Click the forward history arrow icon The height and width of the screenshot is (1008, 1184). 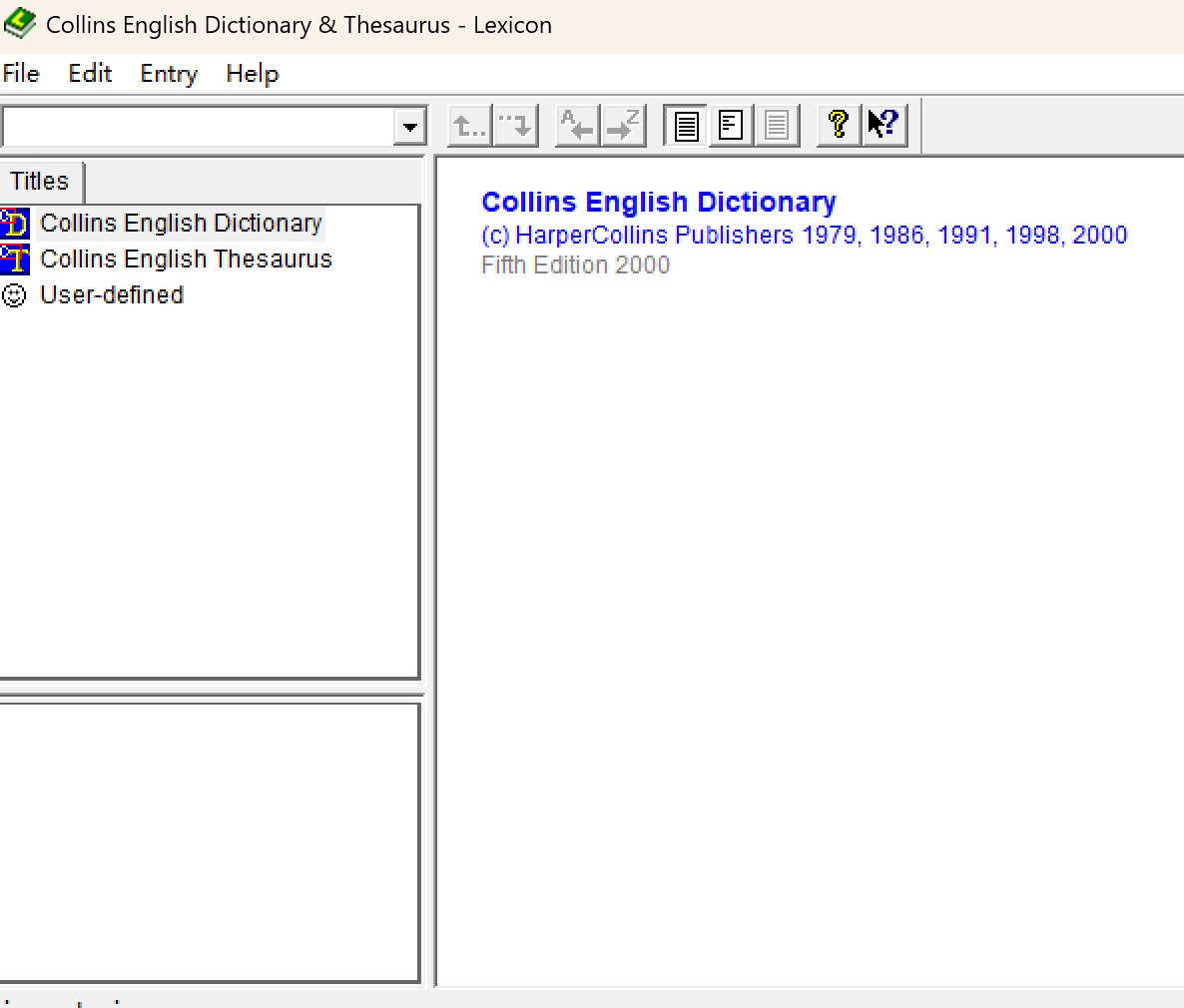click(516, 126)
